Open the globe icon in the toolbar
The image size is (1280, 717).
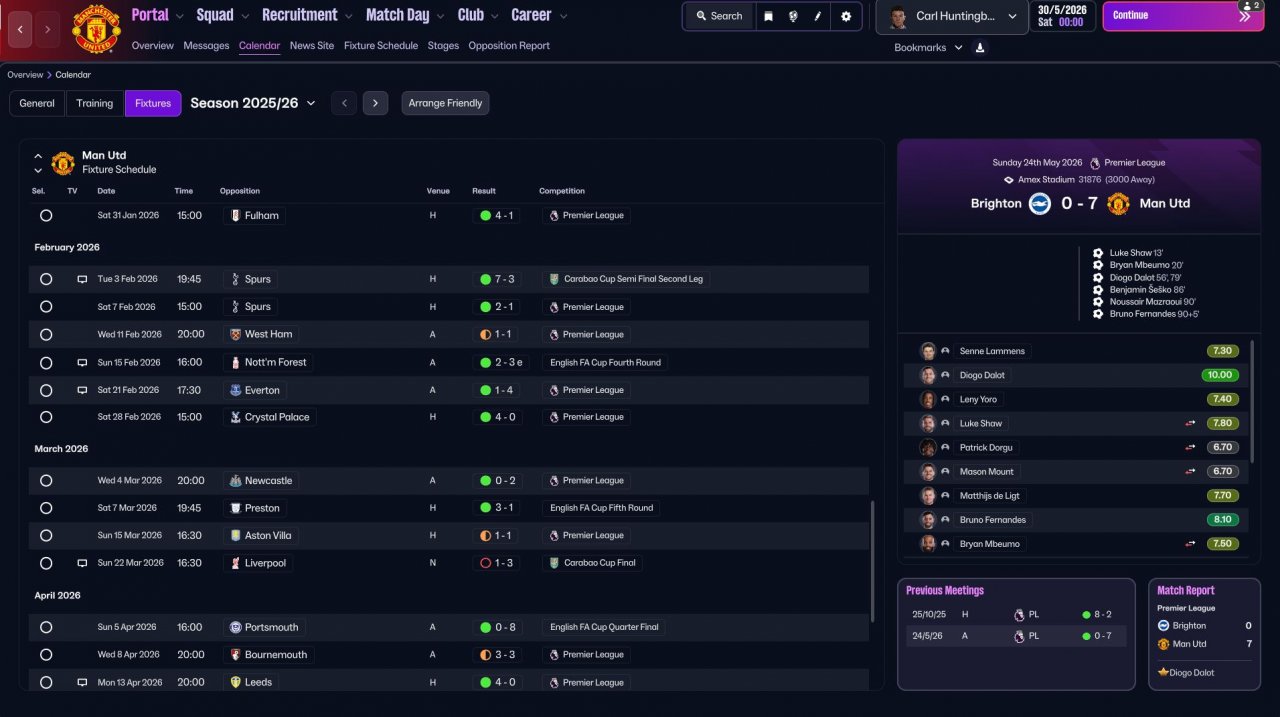(x=793, y=16)
